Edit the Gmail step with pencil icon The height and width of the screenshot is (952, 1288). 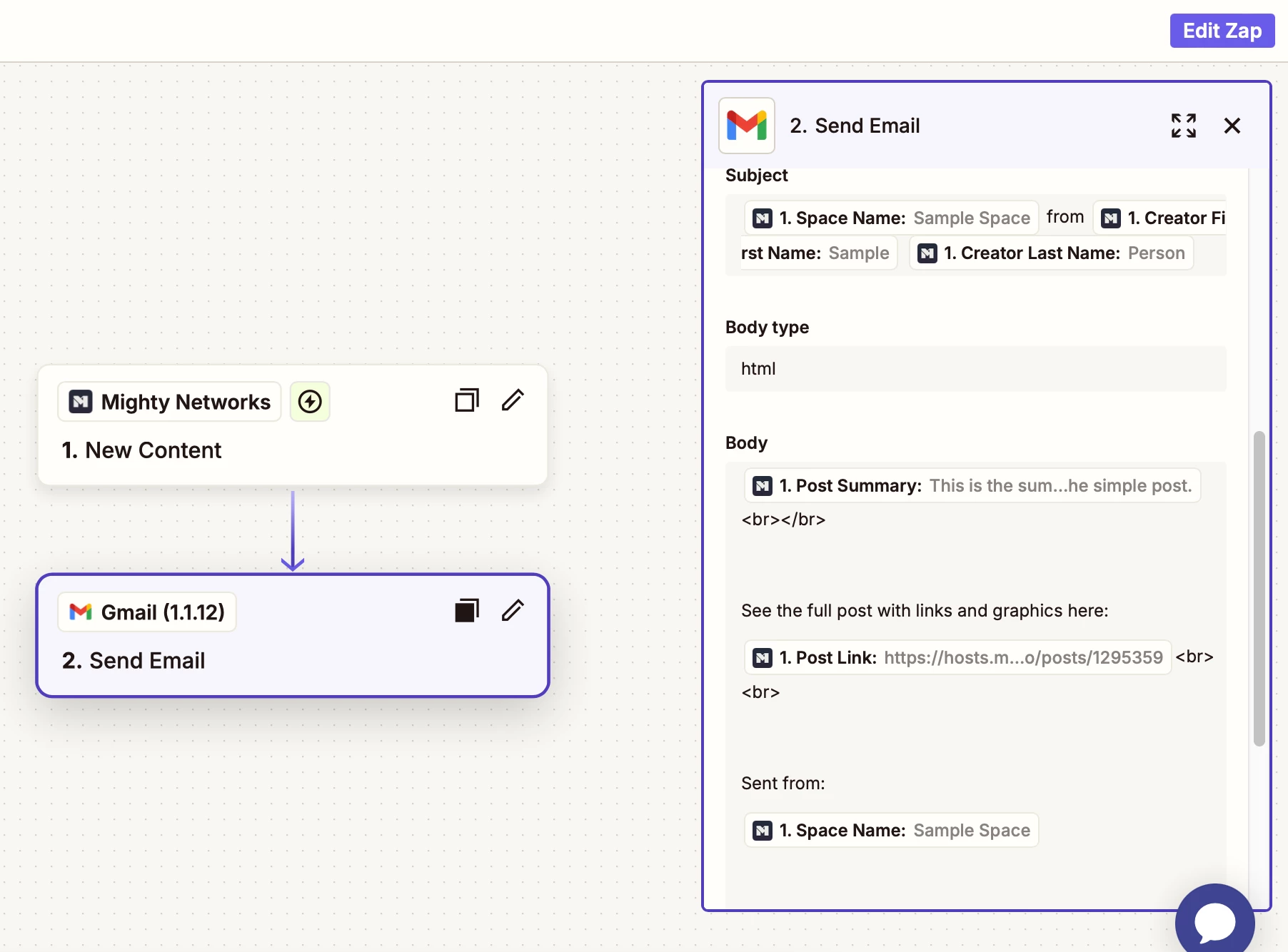[x=513, y=611]
